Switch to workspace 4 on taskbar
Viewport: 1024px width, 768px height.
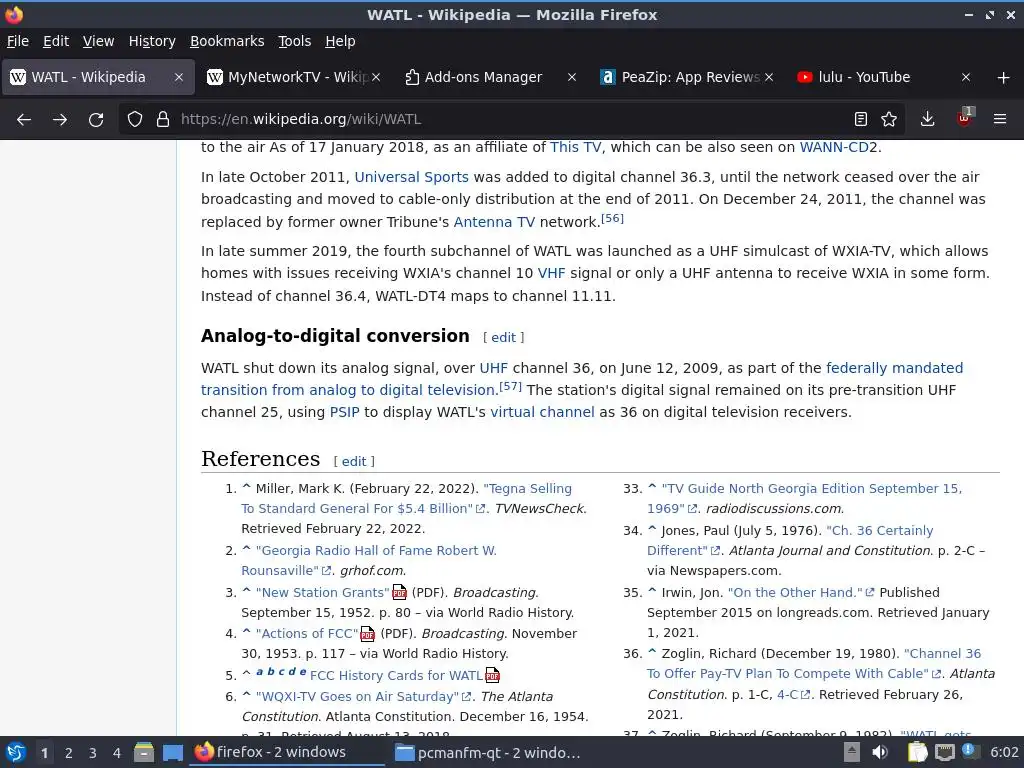tap(117, 753)
